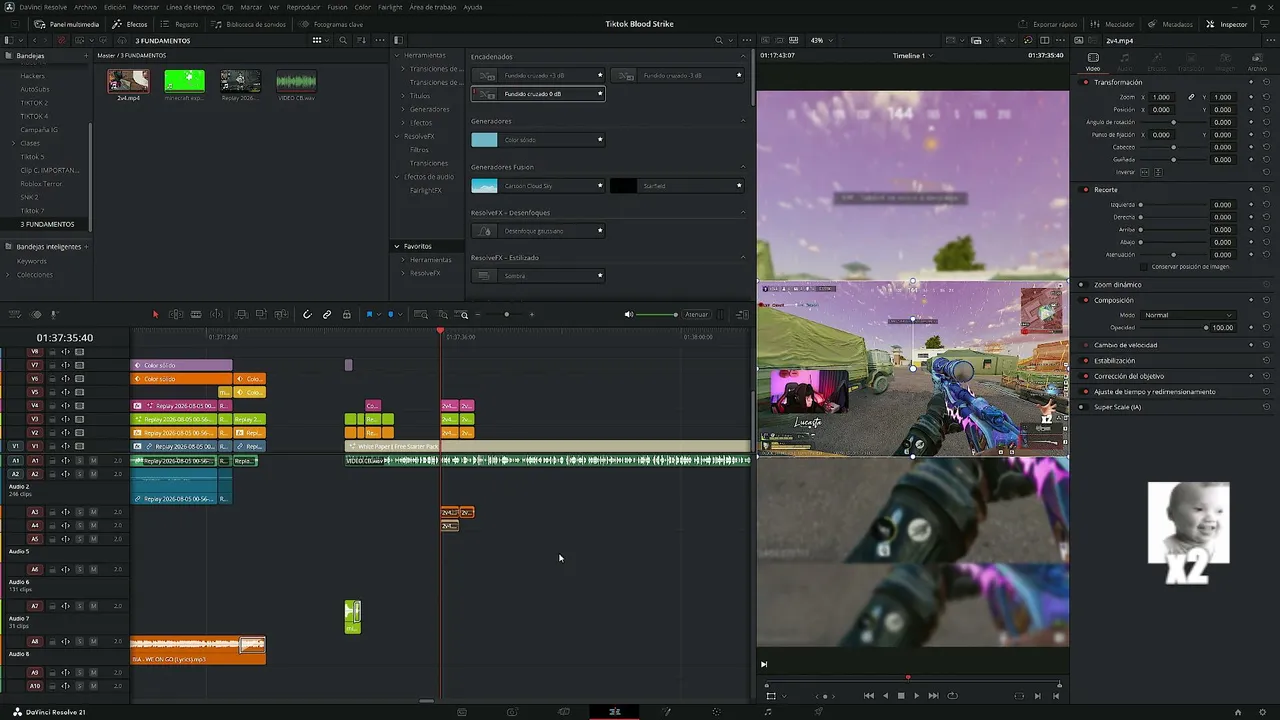
Task: Open the Audio tab in Inspector
Action: point(1124,61)
